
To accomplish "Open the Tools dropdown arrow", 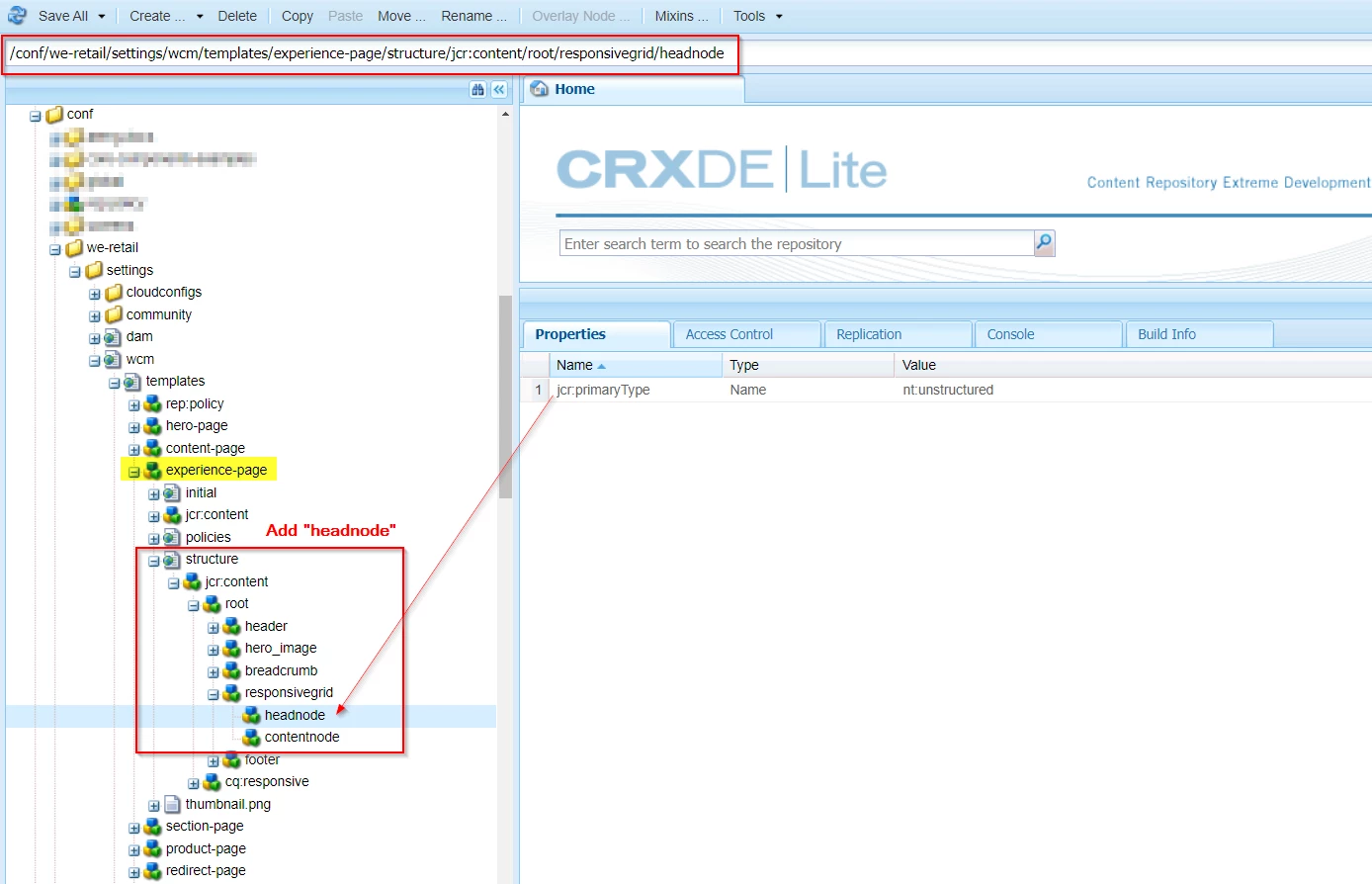I will [x=779, y=17].
